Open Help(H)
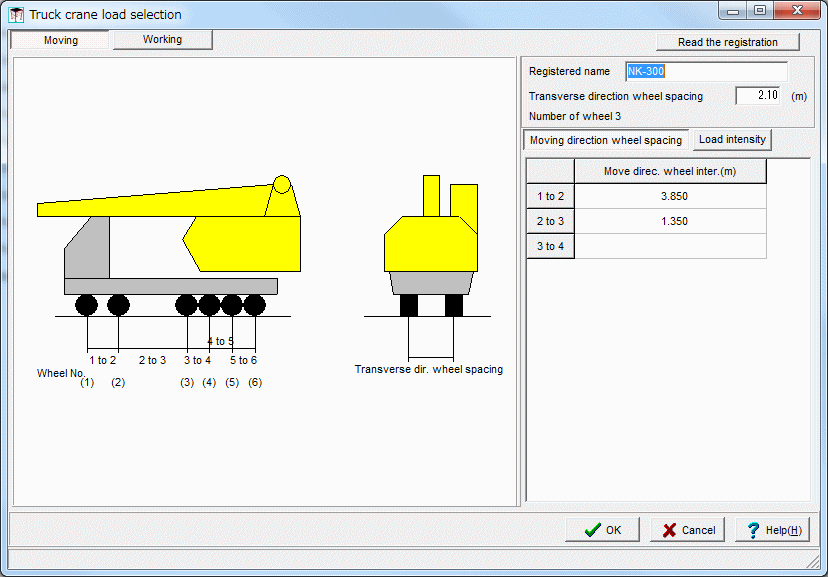The image size is (828, 577). pyautogui.click(x=772, y=529)
